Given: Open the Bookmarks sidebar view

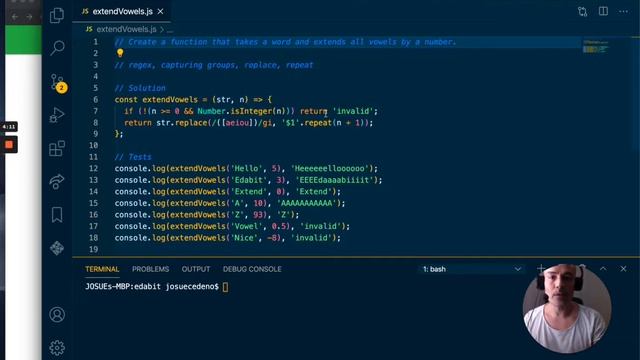Looking at the screenshot, I should click(57, 215).
